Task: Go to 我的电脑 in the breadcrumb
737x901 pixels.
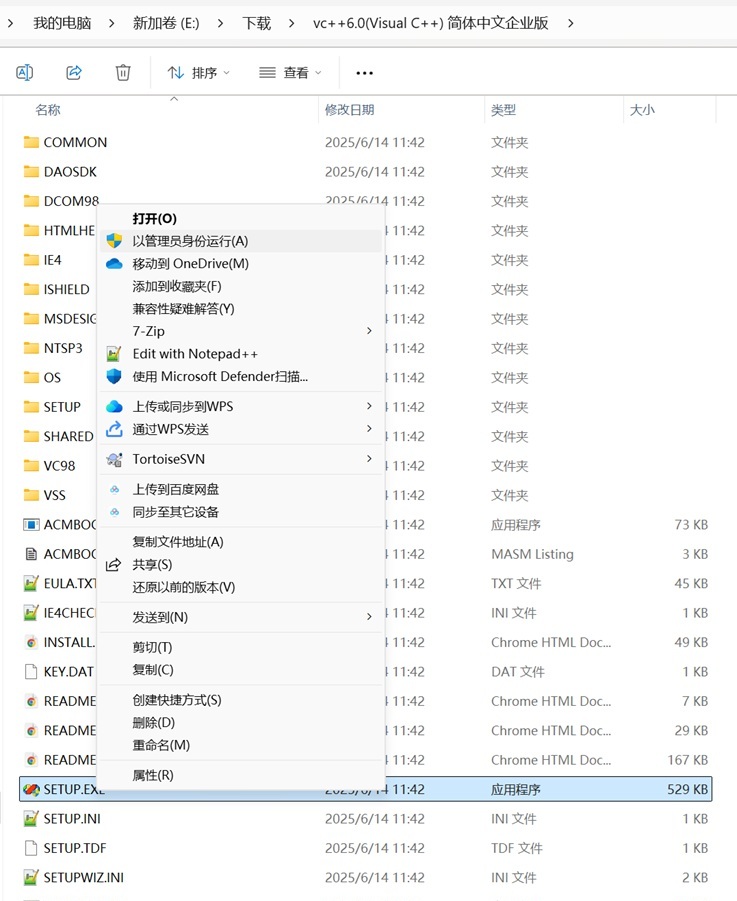Action: click(x=62, y=24)
